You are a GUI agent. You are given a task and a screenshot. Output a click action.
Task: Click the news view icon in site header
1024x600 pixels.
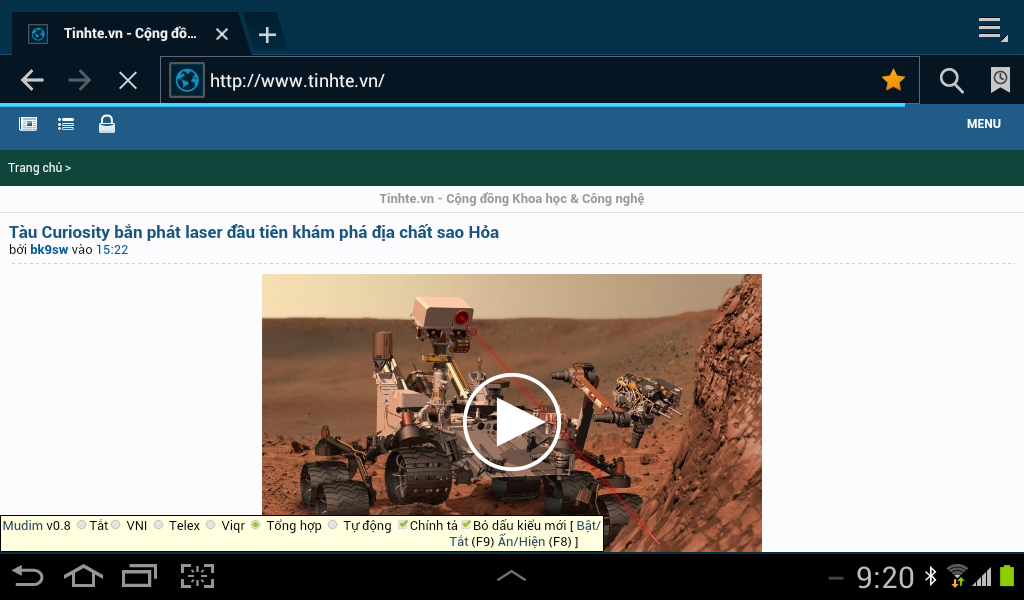coord(28,124)
